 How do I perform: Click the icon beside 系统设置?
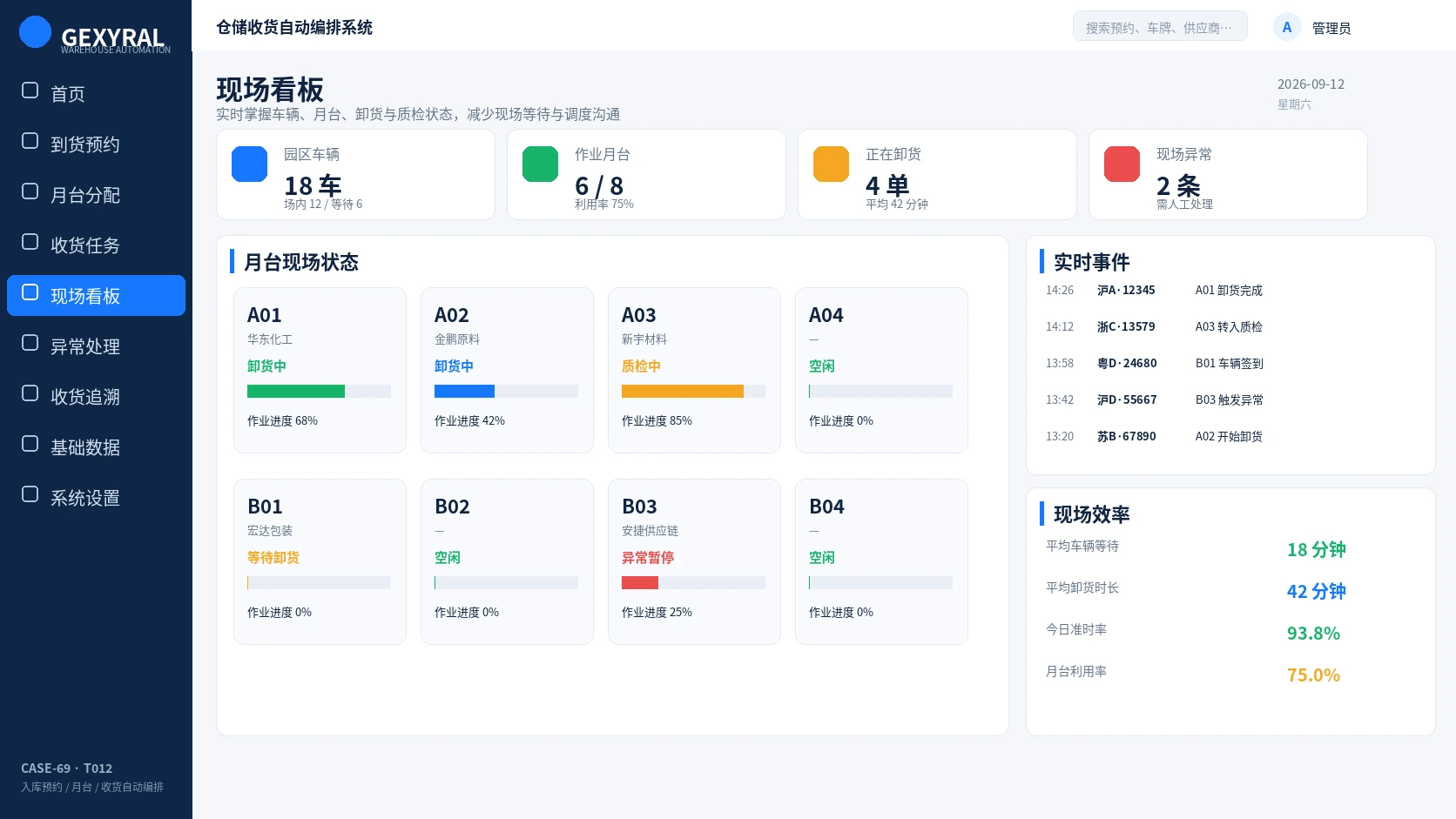(30, 494)
